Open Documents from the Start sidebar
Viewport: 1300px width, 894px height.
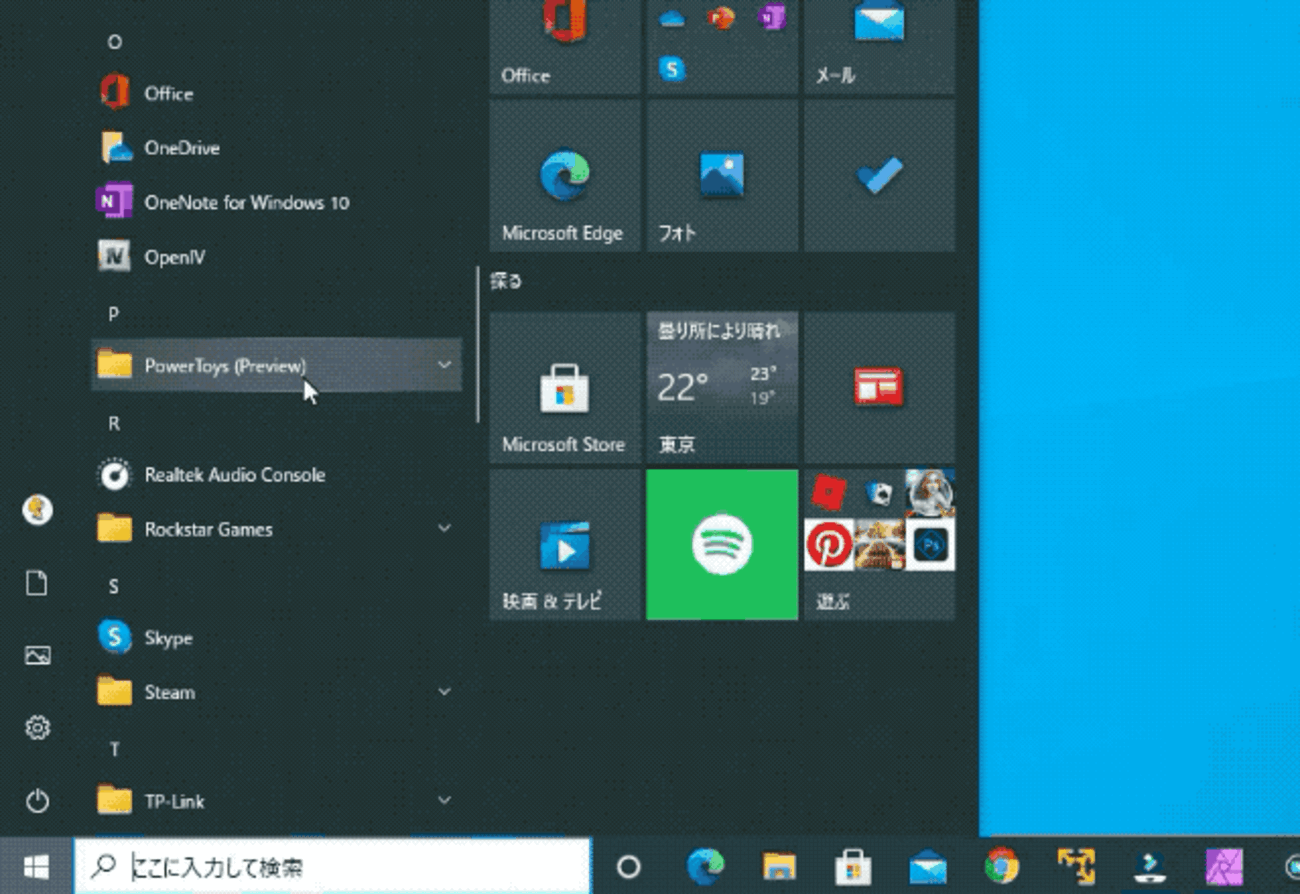[x=37, y=583]
